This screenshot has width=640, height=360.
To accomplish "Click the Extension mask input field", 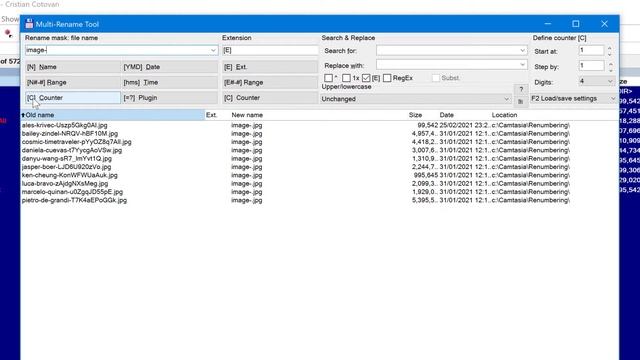I will (270, 50).
